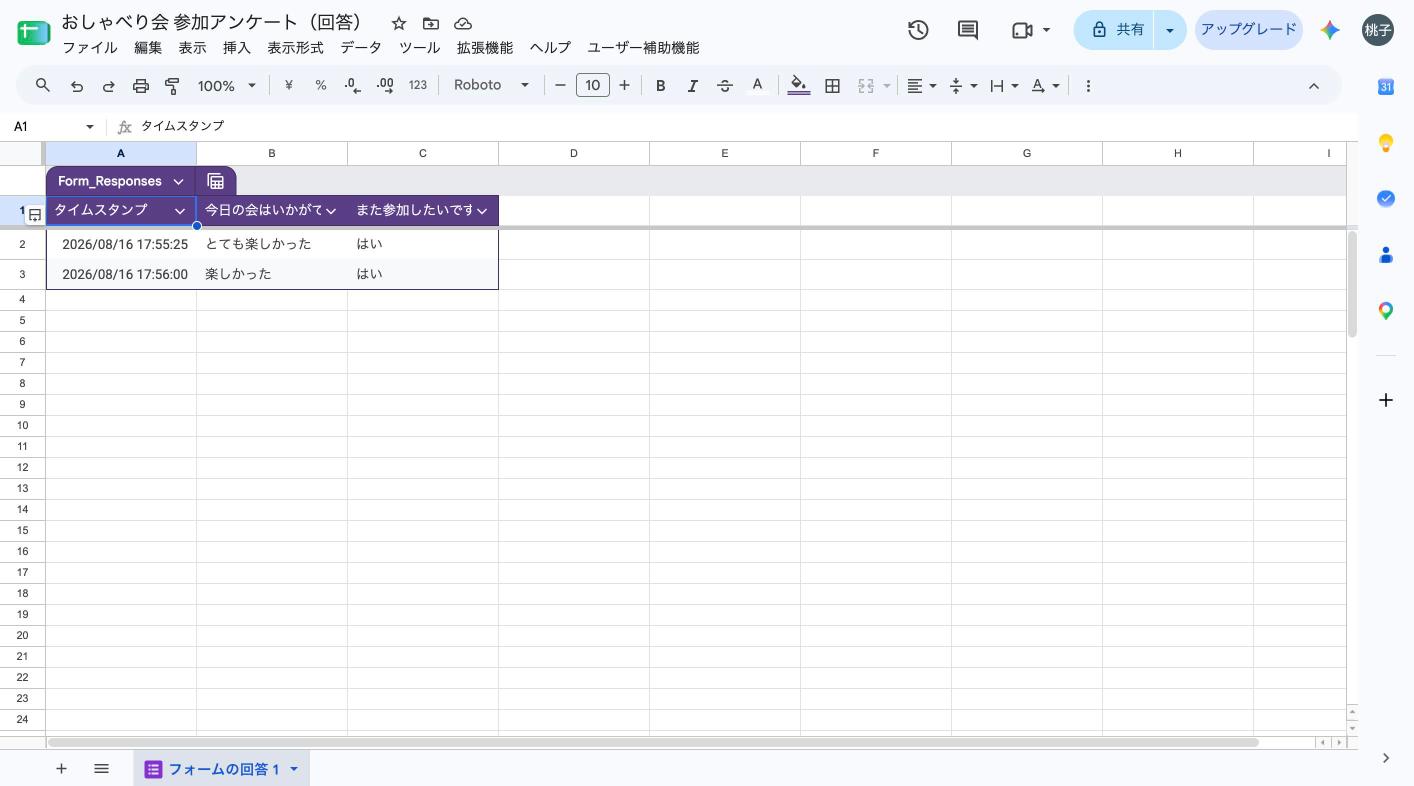Open the 桃子 account avatar
Screen dimensions: 1414x786
tap(1378, 30)
